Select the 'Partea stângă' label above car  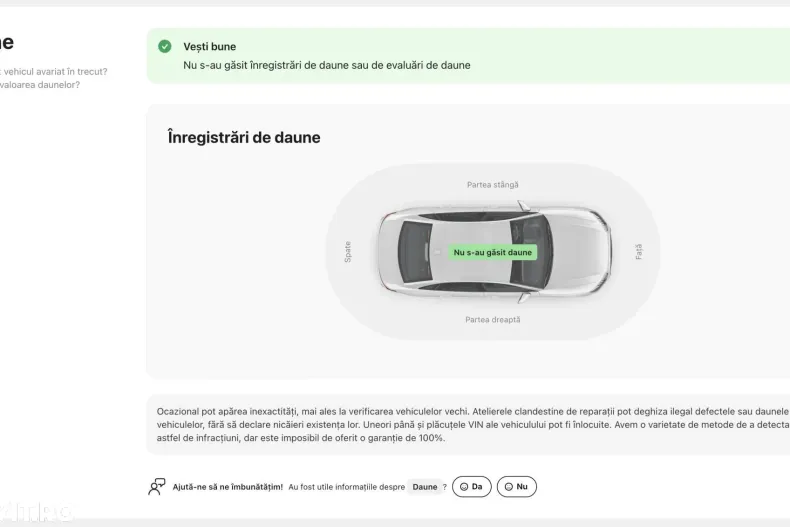click(x=492, y=185)
